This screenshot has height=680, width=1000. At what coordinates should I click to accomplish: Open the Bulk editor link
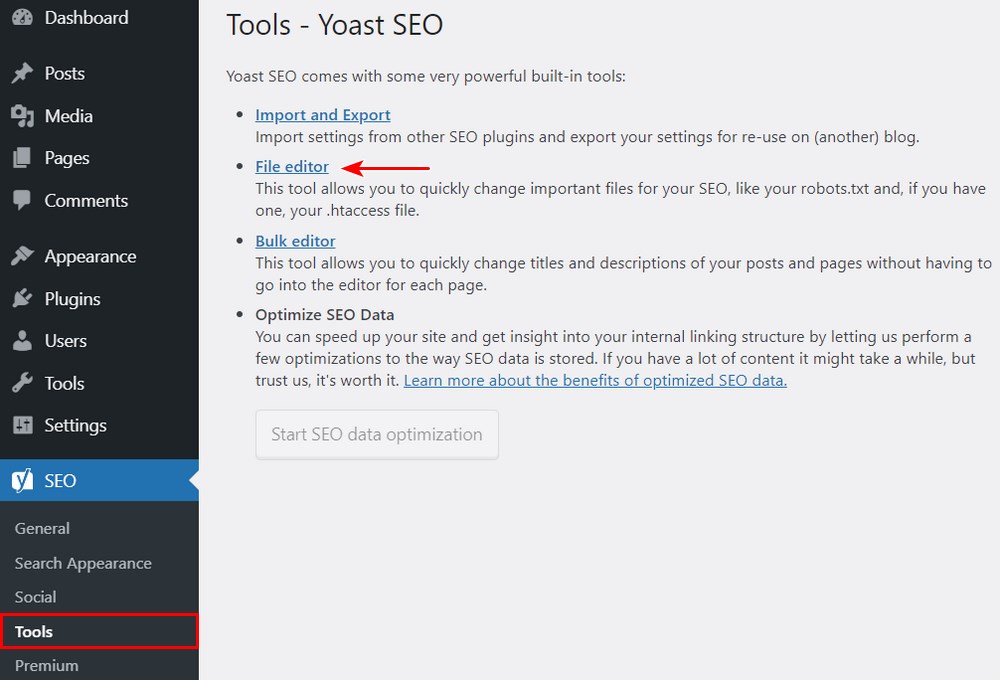click(295, 241)
